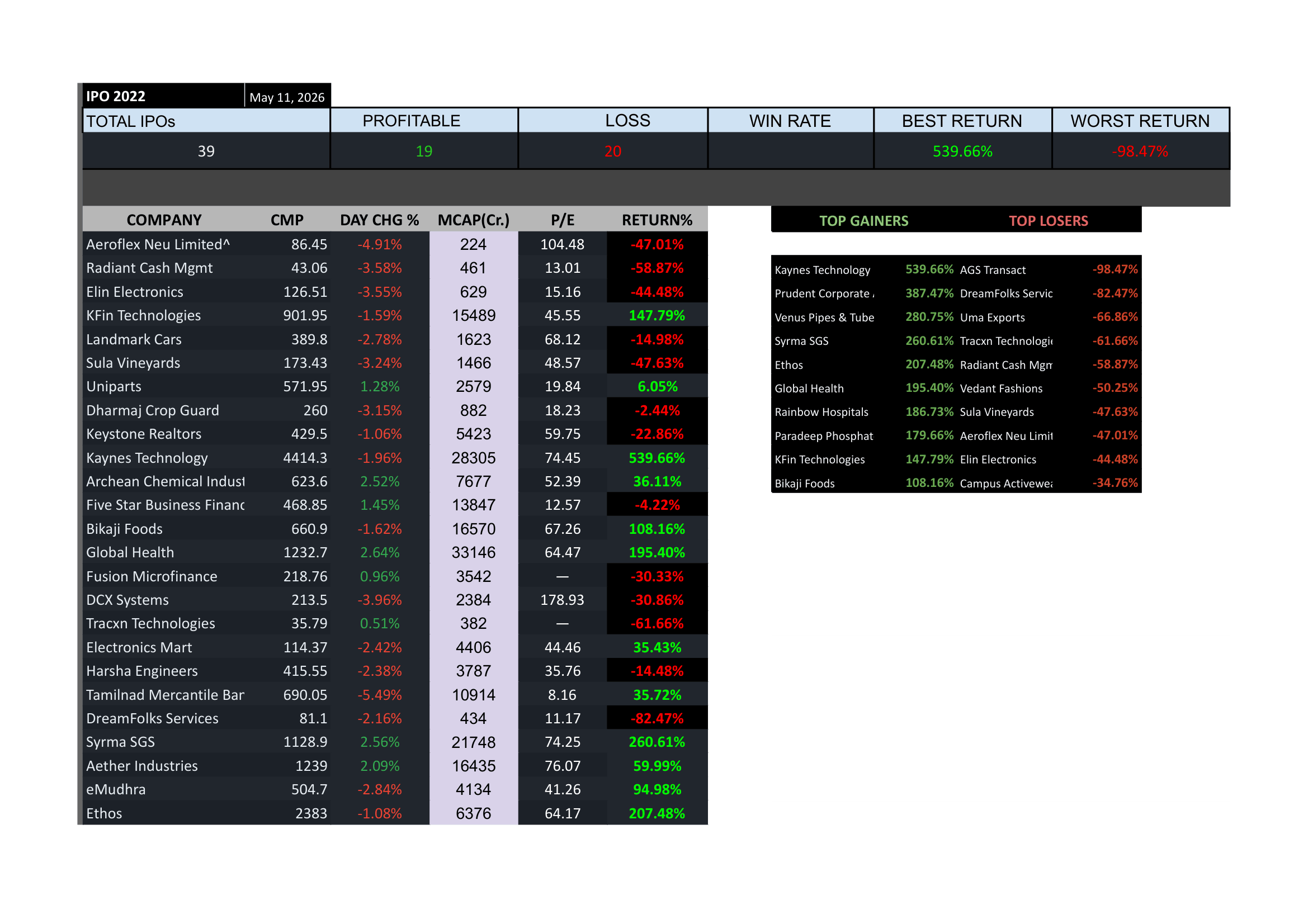Image resolution: width=1308 pixels, height=924 pixels.
Task: Click the COMPANY column header
Action: click(x=164, y=220)
